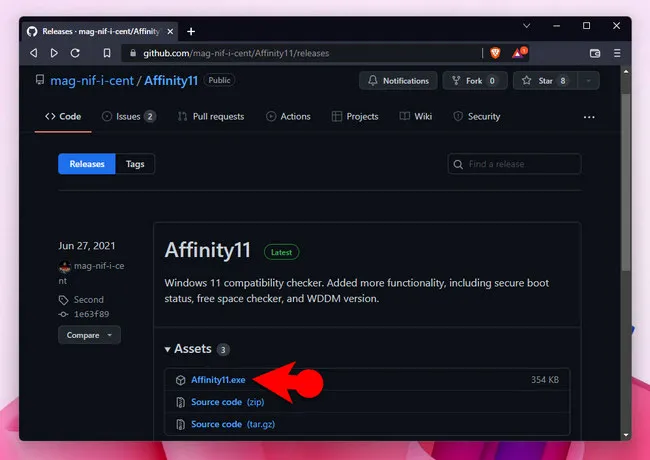Click the page vertical scrollbar thumb
The height and width of the screenshot is (460, 650).
coord(626,182)
